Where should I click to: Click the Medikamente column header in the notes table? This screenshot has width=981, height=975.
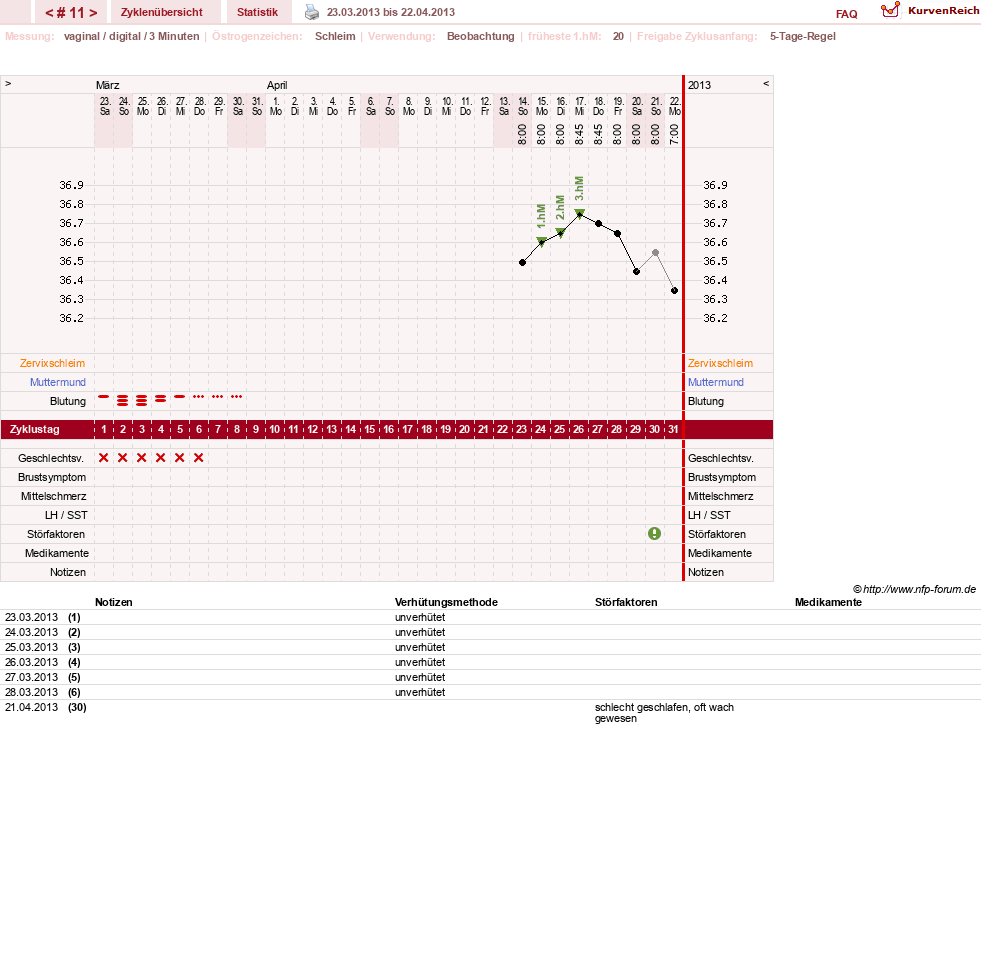pyautogui.click(x=828, y=603)
